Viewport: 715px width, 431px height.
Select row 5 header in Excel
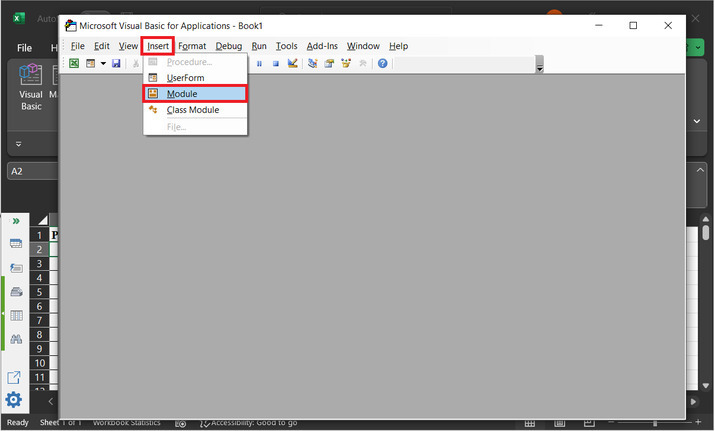(x=39, y=292)
